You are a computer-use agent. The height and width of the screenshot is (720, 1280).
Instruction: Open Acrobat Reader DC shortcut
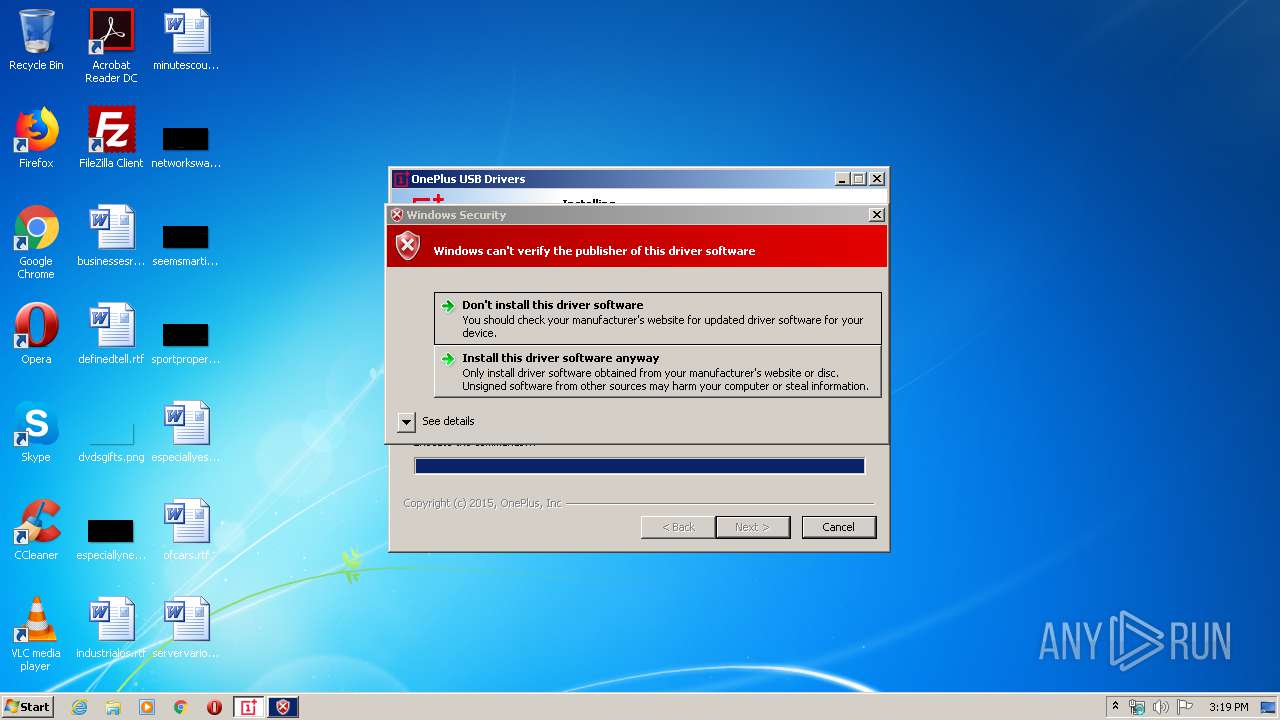click(111, 46)
